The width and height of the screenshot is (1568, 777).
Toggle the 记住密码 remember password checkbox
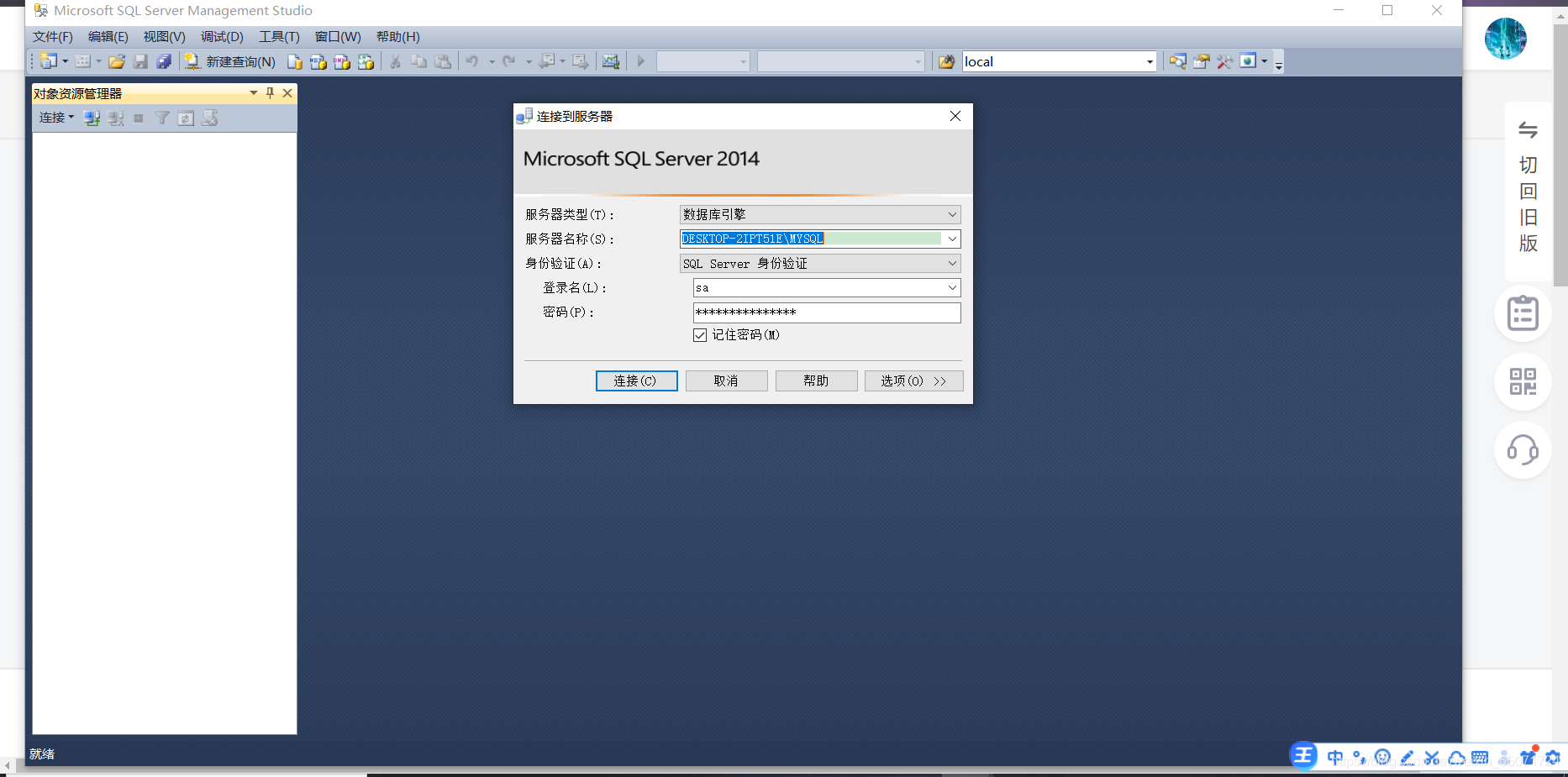(x=700, y=335)
